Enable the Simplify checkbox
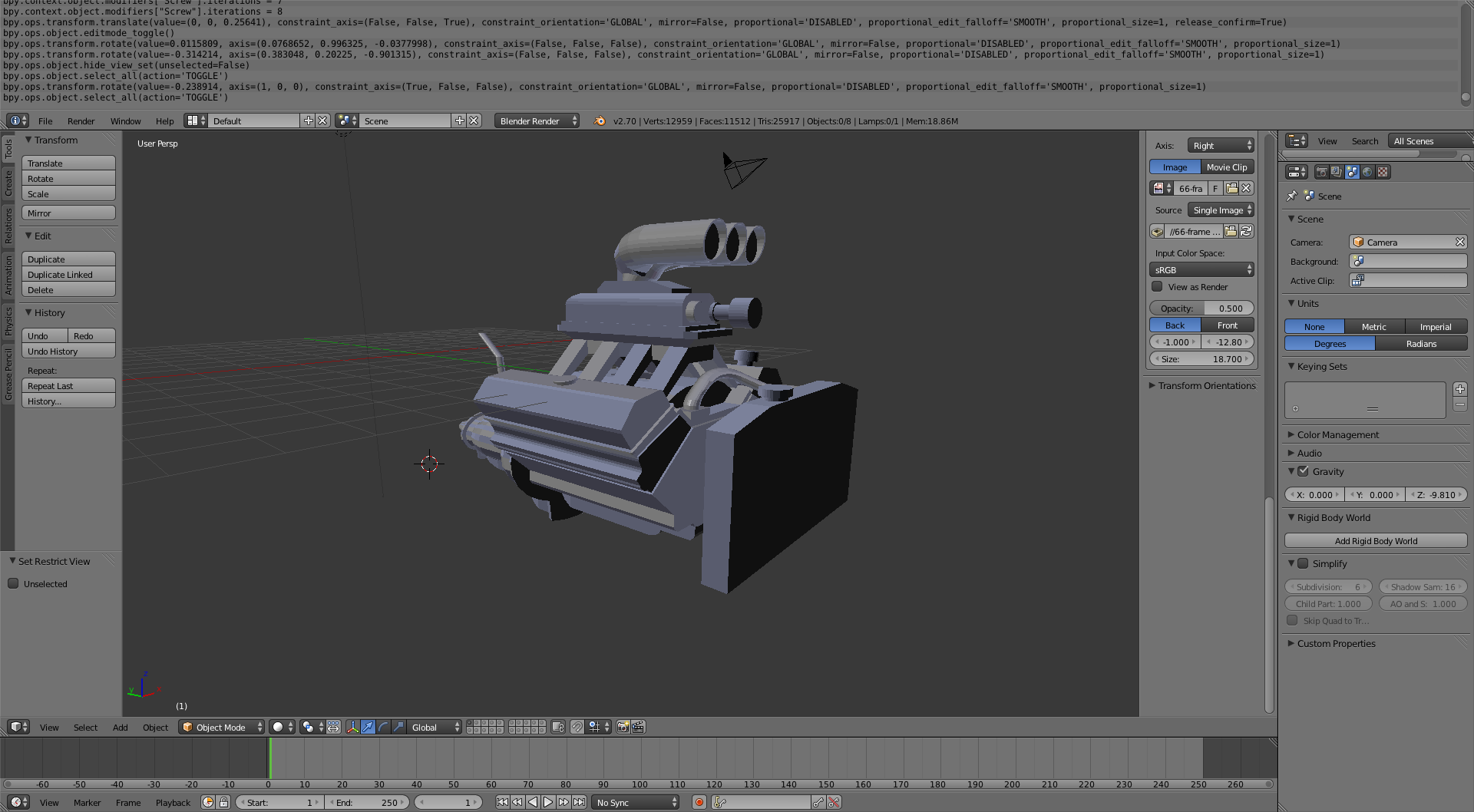 1303,563
